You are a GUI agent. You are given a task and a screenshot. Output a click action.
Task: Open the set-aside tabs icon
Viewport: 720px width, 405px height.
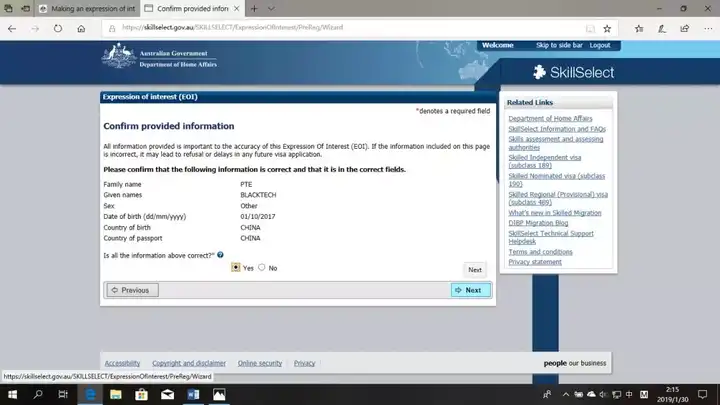[x=8, y=8]
